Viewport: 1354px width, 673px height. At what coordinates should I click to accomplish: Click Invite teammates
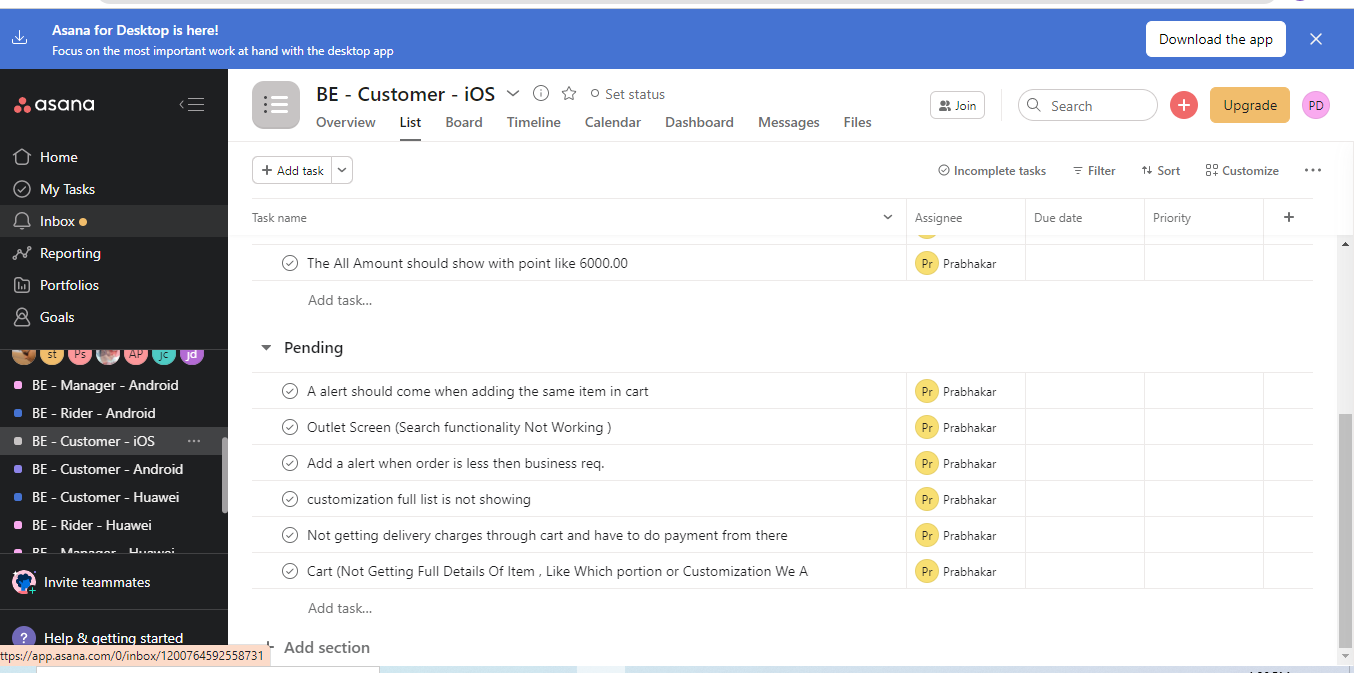pyautogui.click(x=97, y=582)
